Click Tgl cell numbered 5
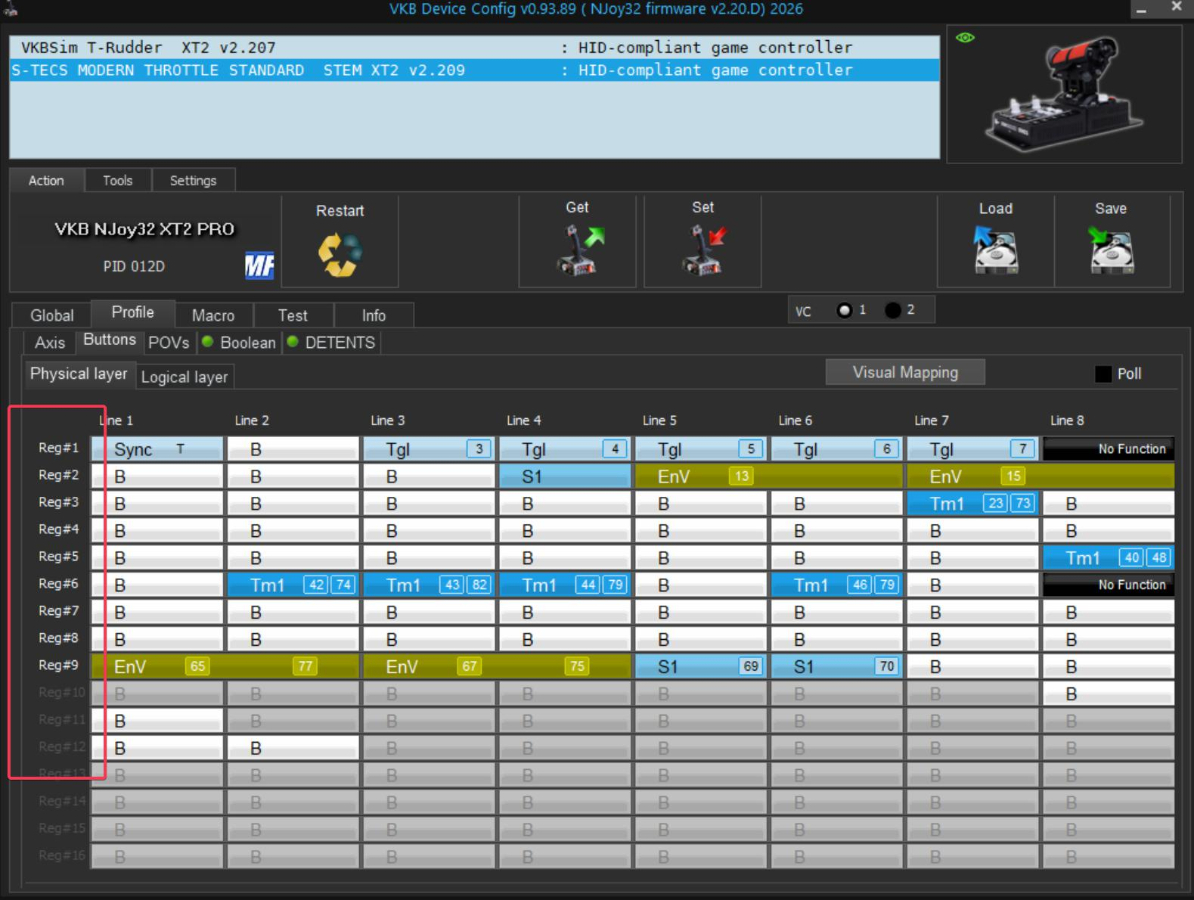Viewport: 1194px width, 900px height. 701,449
